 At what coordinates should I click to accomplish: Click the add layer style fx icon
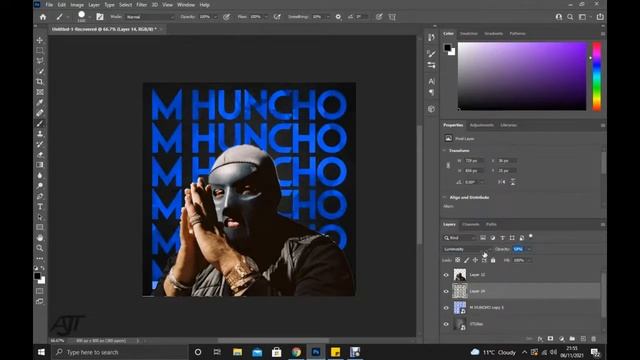point(540,339)
